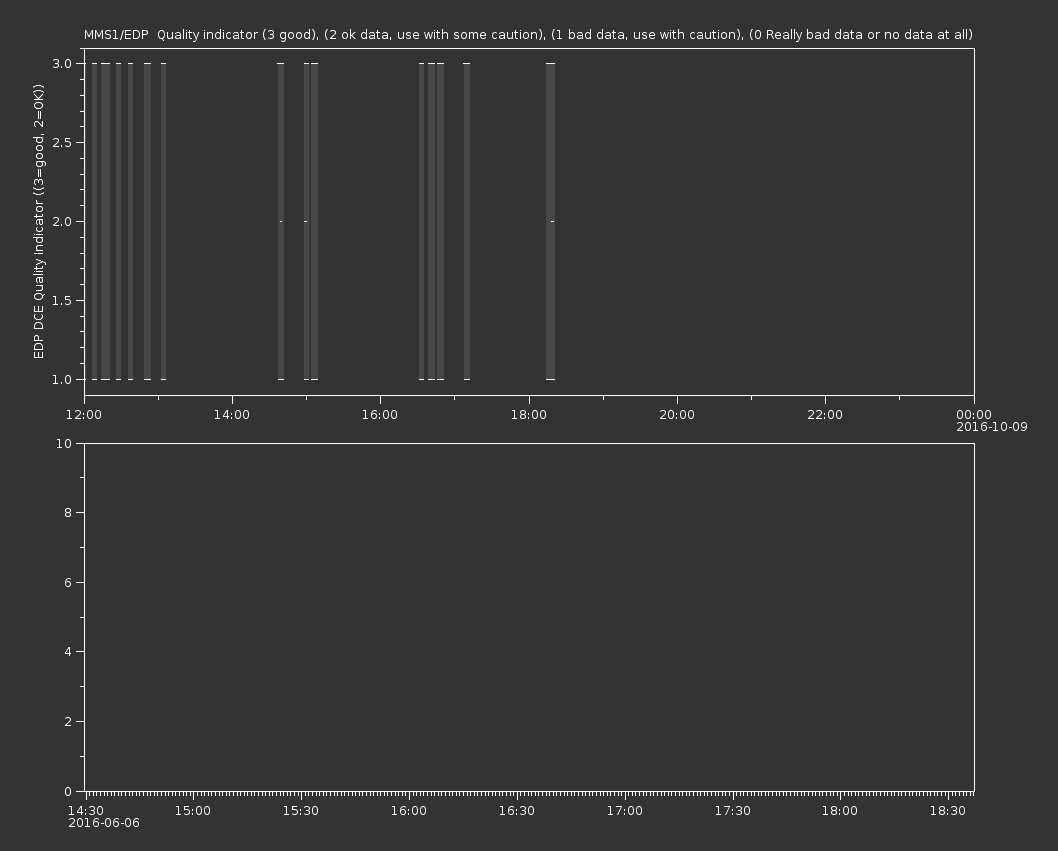Click the 22:00 time label on the upper plot
Viewport: 1058px width, 851px height.
coord(825,414)
